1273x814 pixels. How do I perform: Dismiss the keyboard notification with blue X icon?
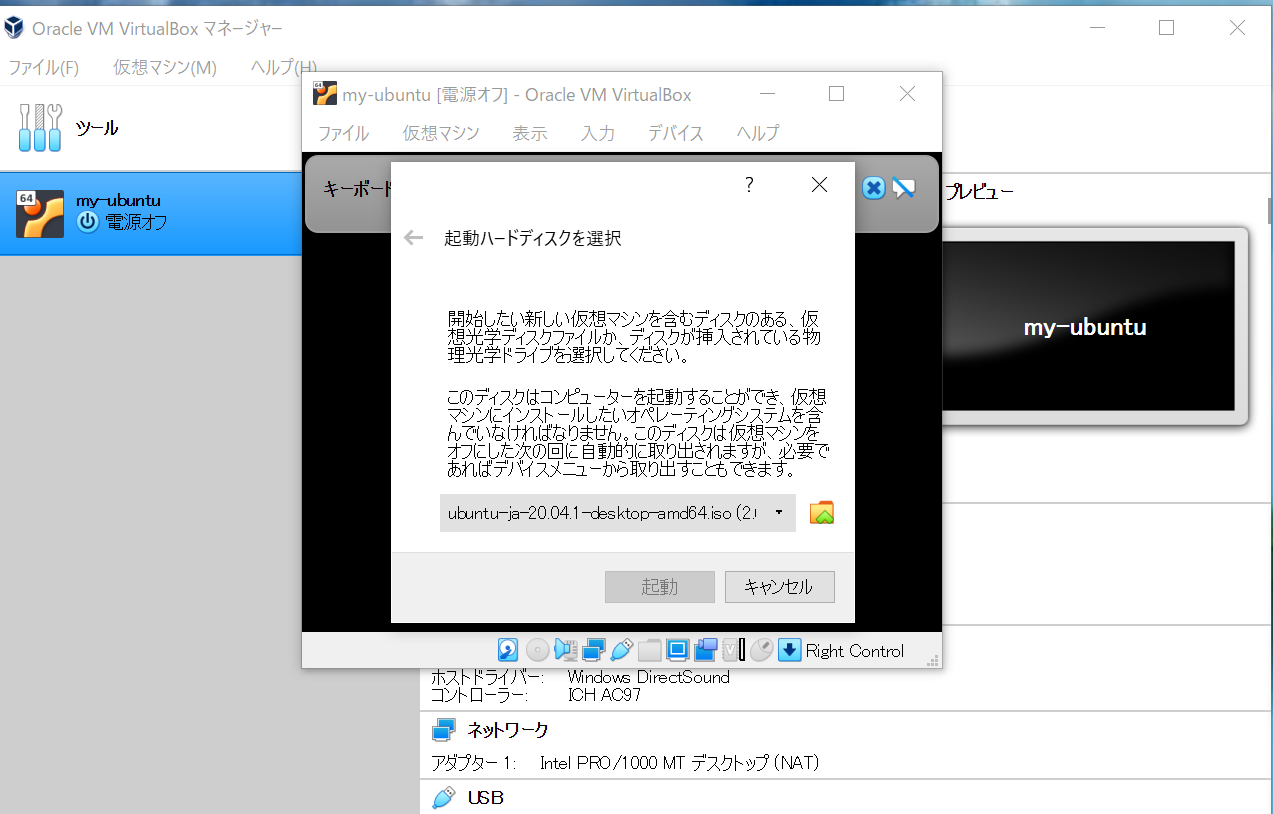point(873,187)
